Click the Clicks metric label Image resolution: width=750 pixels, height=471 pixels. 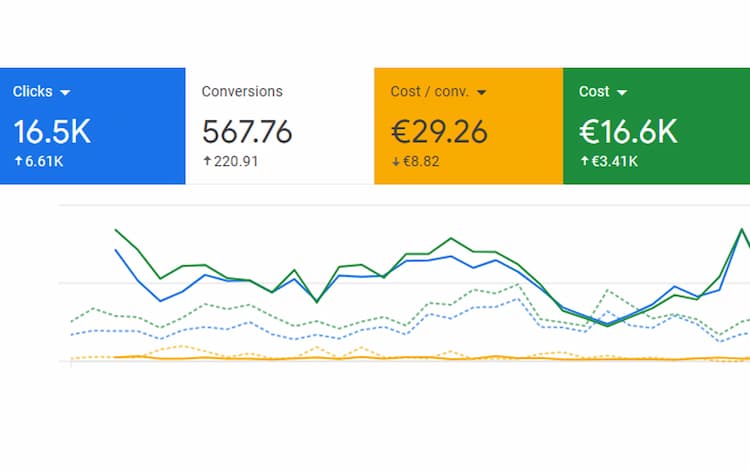(33, 92)
